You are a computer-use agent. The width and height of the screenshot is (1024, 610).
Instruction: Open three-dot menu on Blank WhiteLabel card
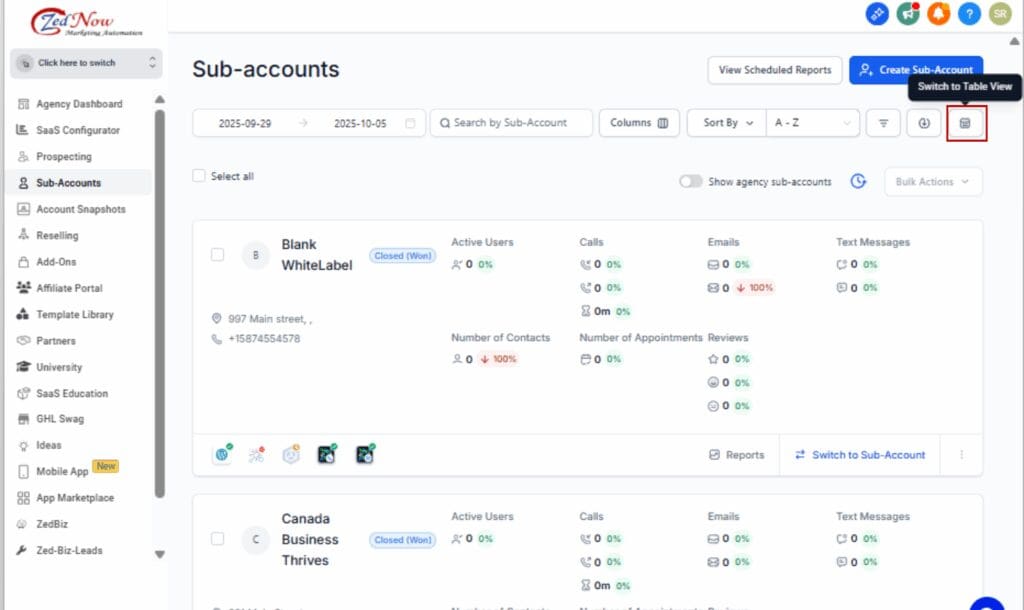click(962, 455)
